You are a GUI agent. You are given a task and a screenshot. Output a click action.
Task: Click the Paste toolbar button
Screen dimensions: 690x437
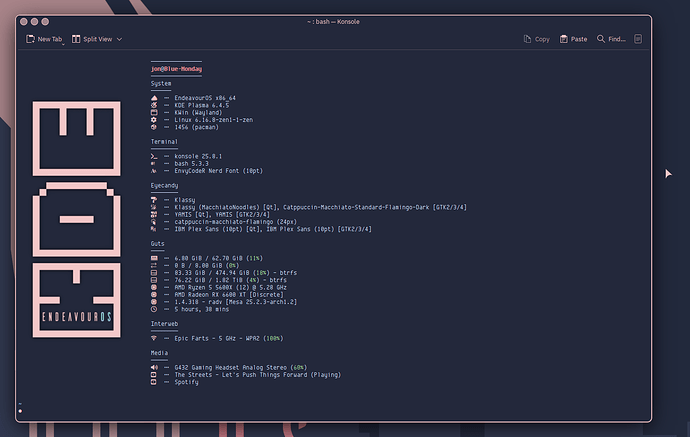(573, 39)
